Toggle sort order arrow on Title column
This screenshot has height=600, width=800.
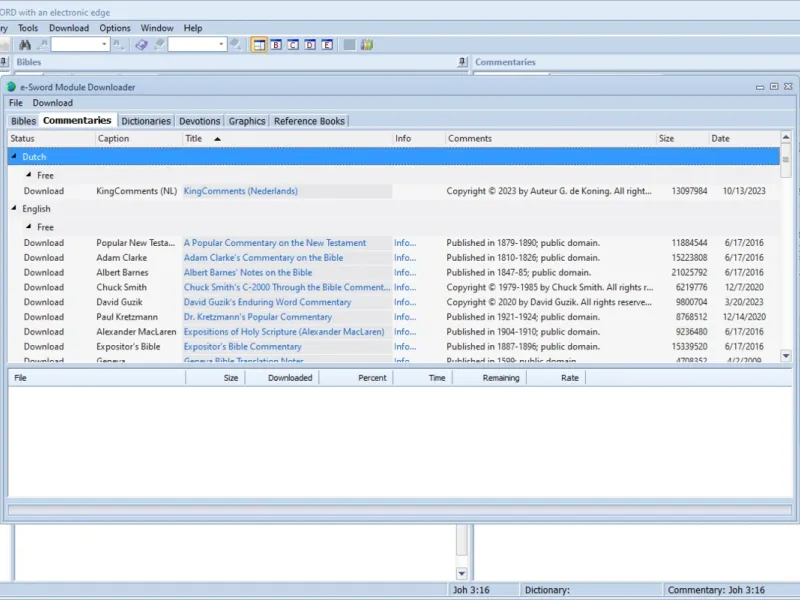217,139
